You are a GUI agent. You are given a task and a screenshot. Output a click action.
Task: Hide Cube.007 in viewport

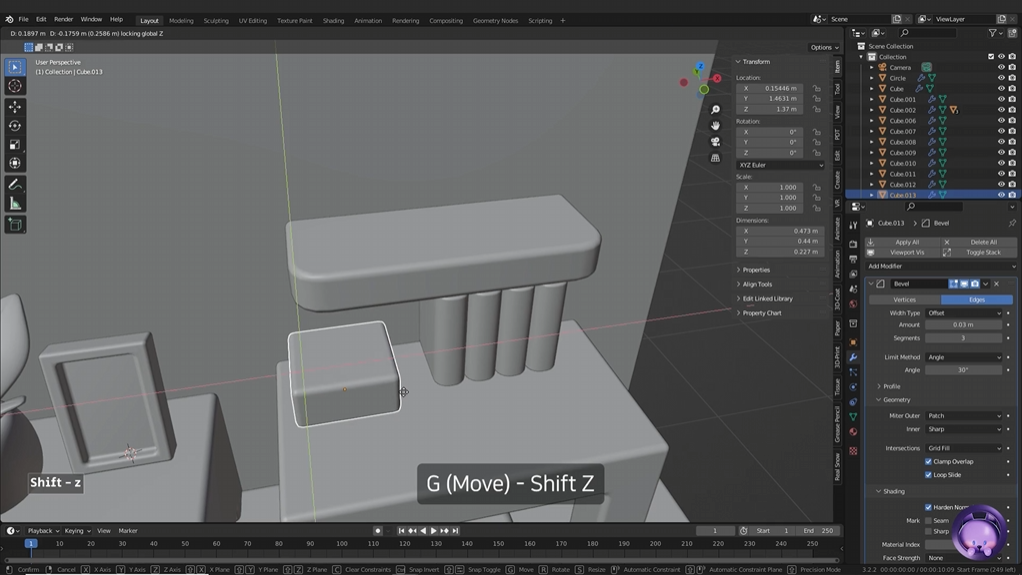tap(1001, 131)
